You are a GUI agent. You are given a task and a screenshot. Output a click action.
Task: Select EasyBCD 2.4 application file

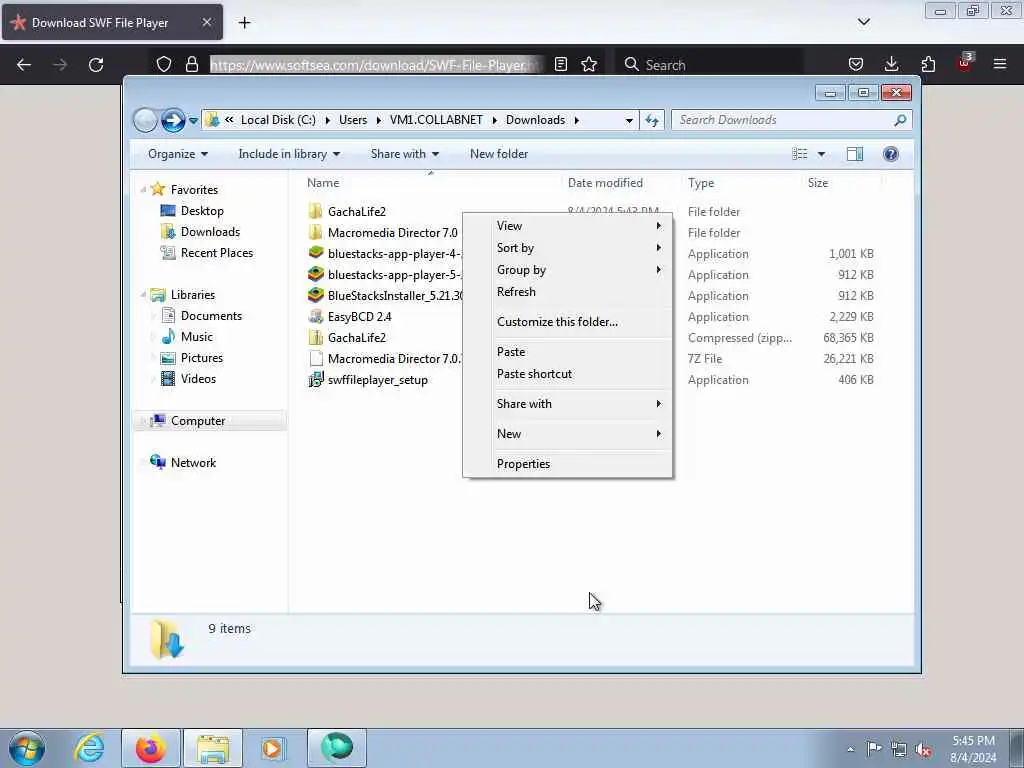359,317
